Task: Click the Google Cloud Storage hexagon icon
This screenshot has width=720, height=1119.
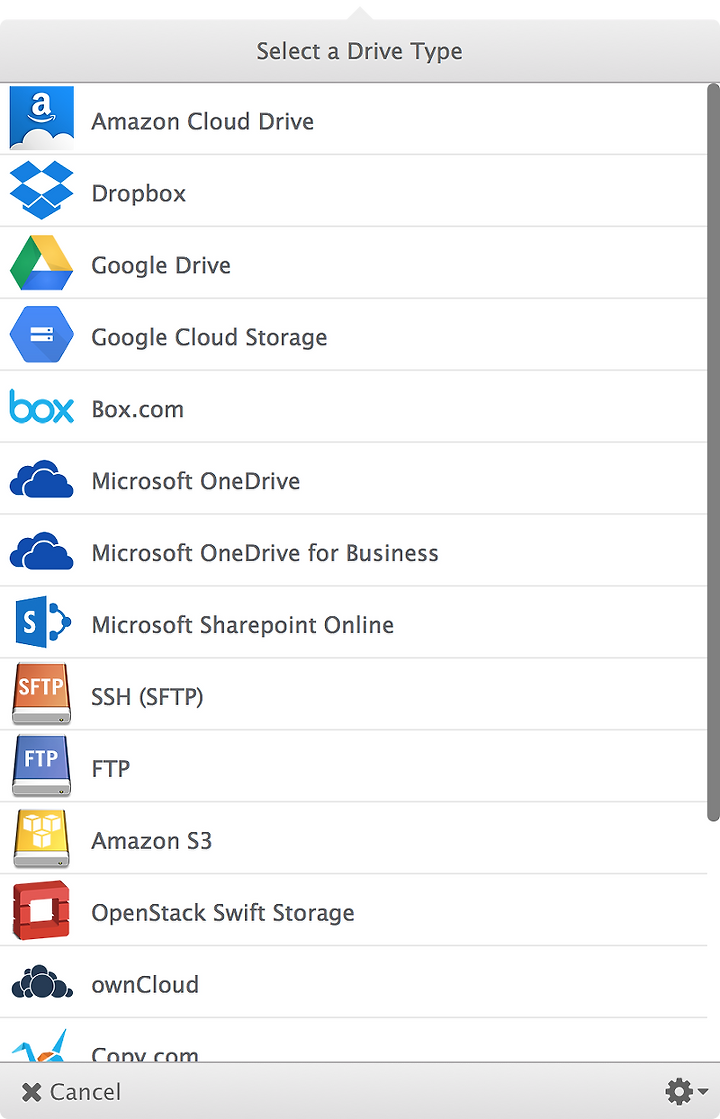Action: point(41,334)
